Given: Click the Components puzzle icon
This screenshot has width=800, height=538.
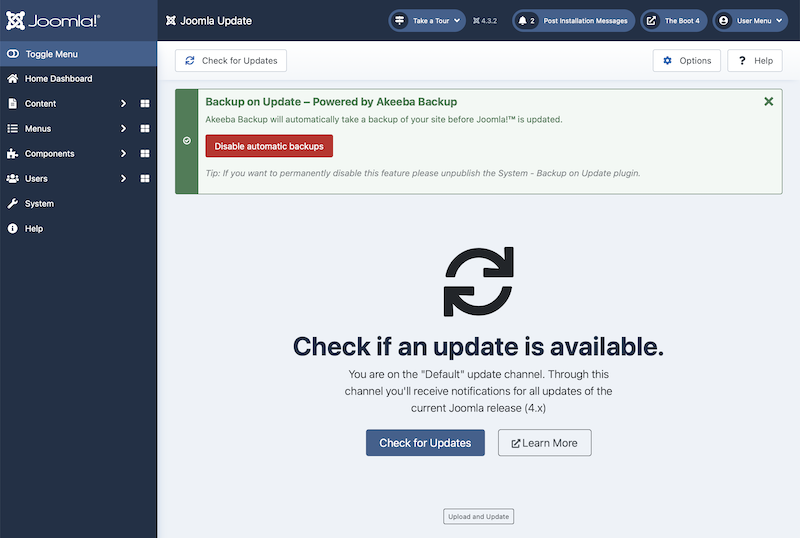Looking at the screenshot, I should tap(13, 154).
